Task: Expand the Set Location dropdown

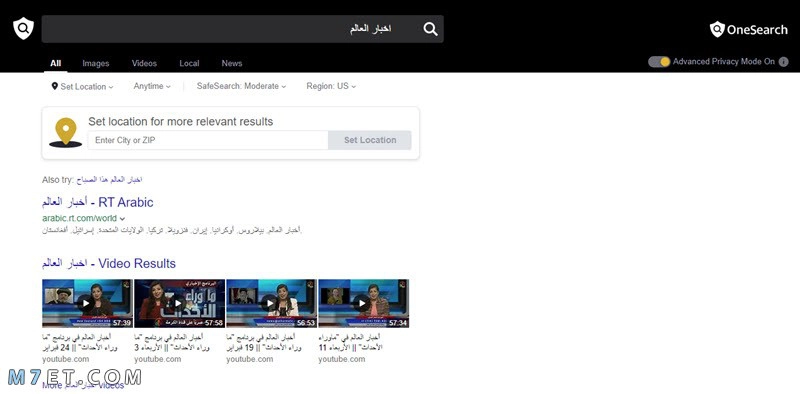Action: (x=83, y=87)
